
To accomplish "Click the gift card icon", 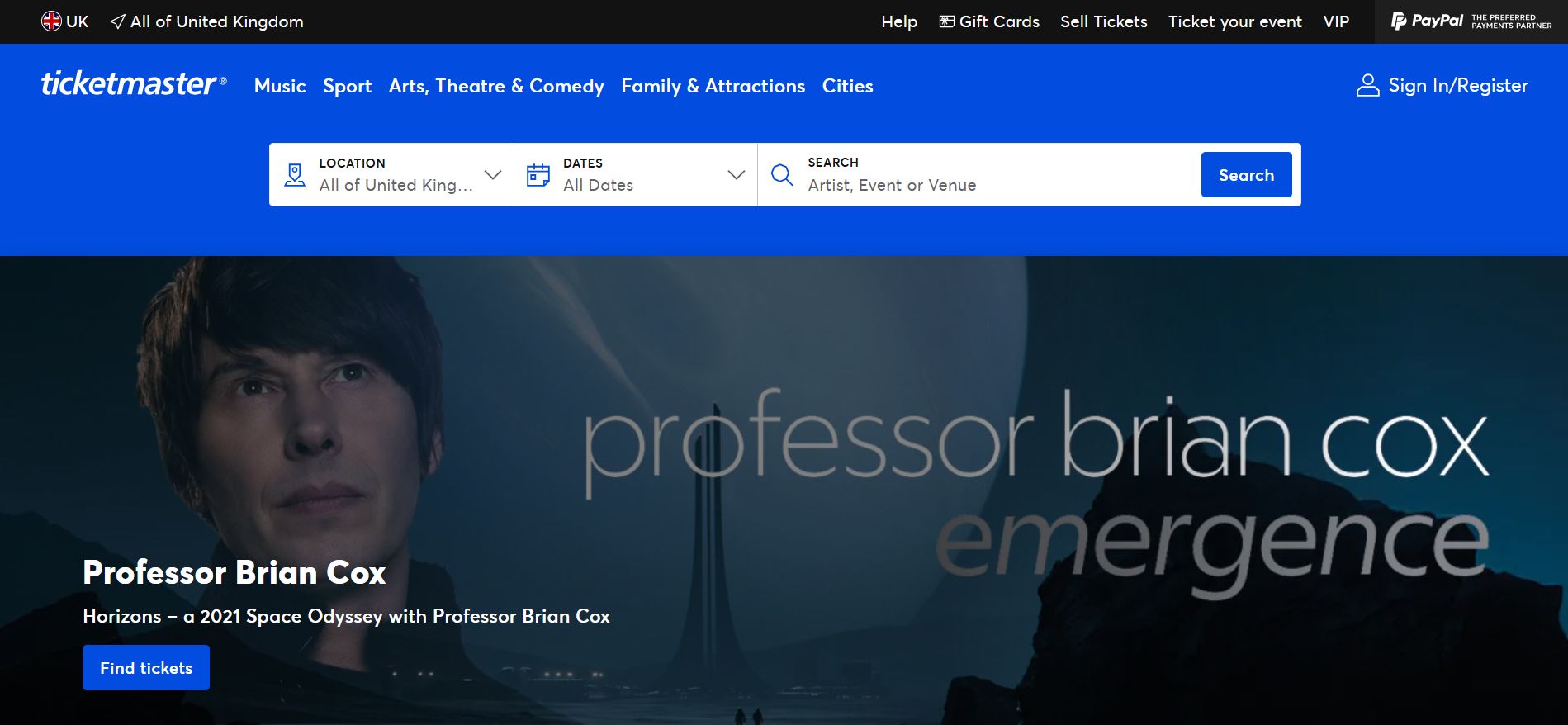I will [947, 21].
